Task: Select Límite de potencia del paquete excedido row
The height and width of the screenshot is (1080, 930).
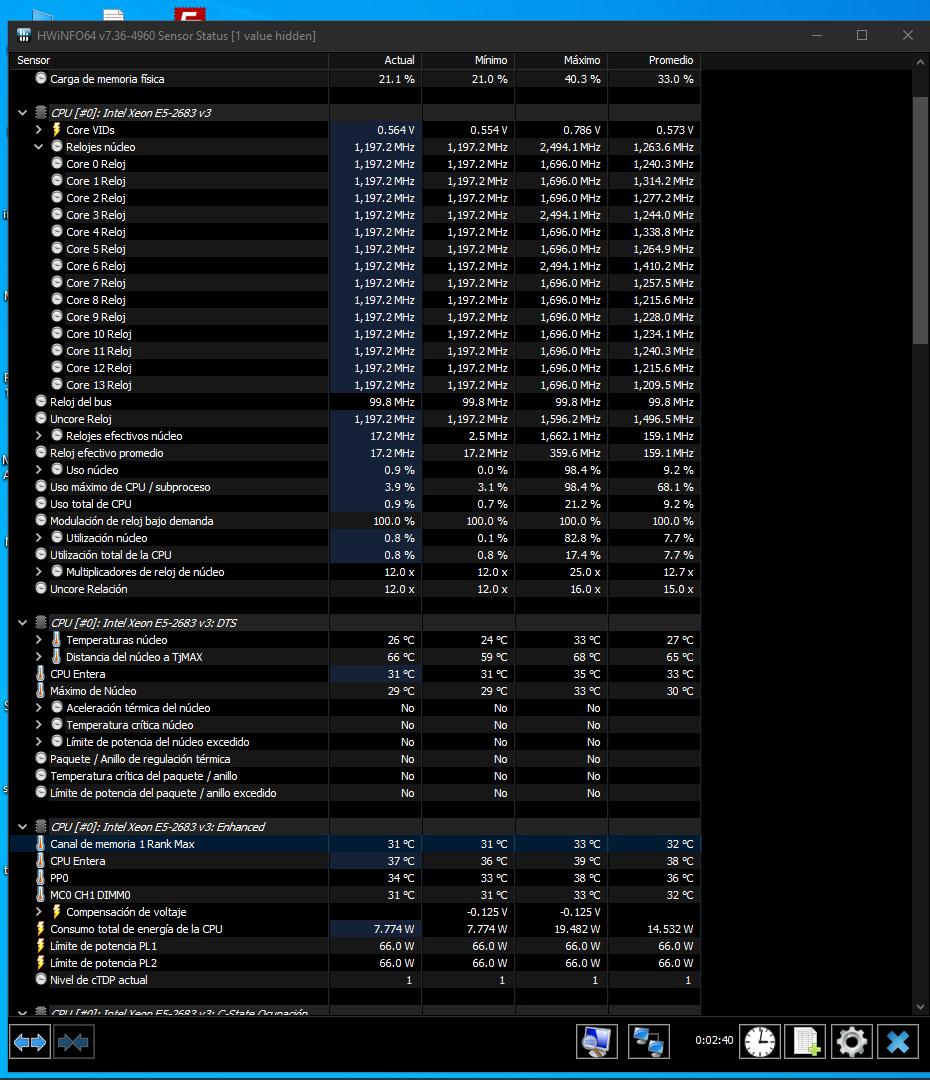Action: click(x=355, y=793)
